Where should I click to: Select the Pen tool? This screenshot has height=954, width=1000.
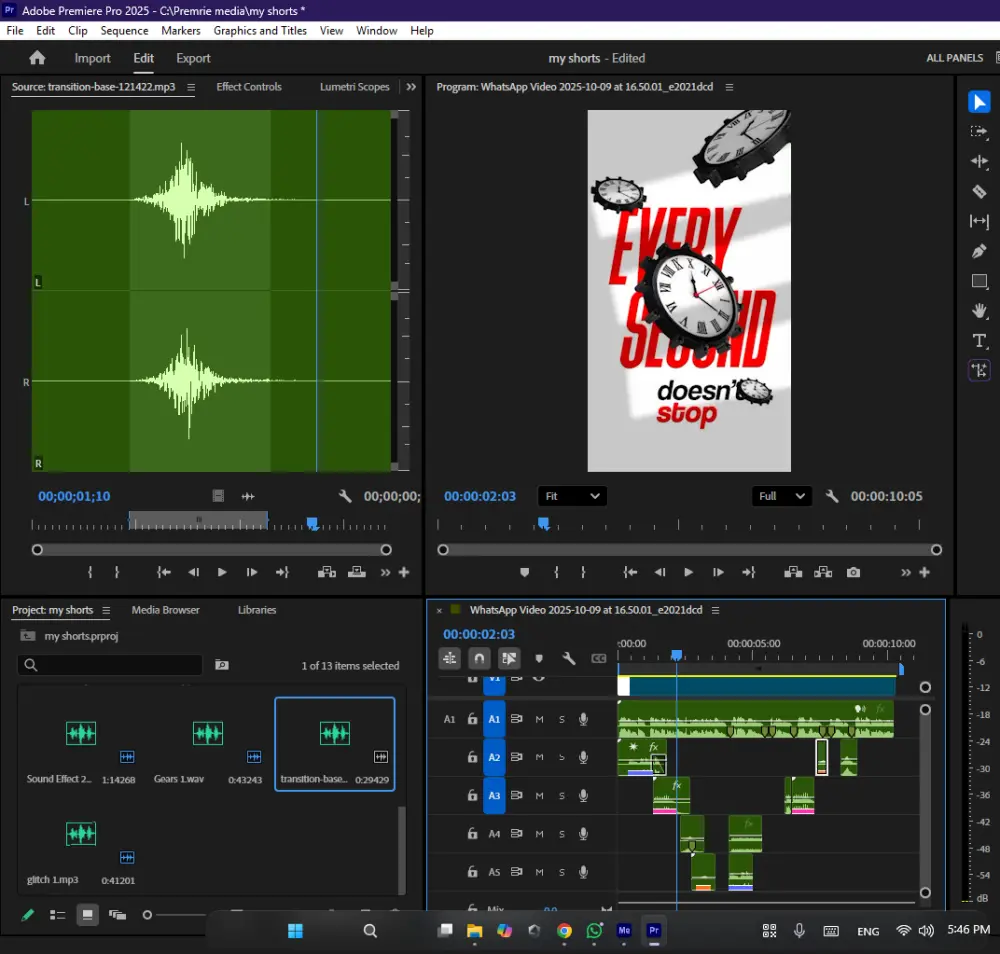[x=980, y=251]
